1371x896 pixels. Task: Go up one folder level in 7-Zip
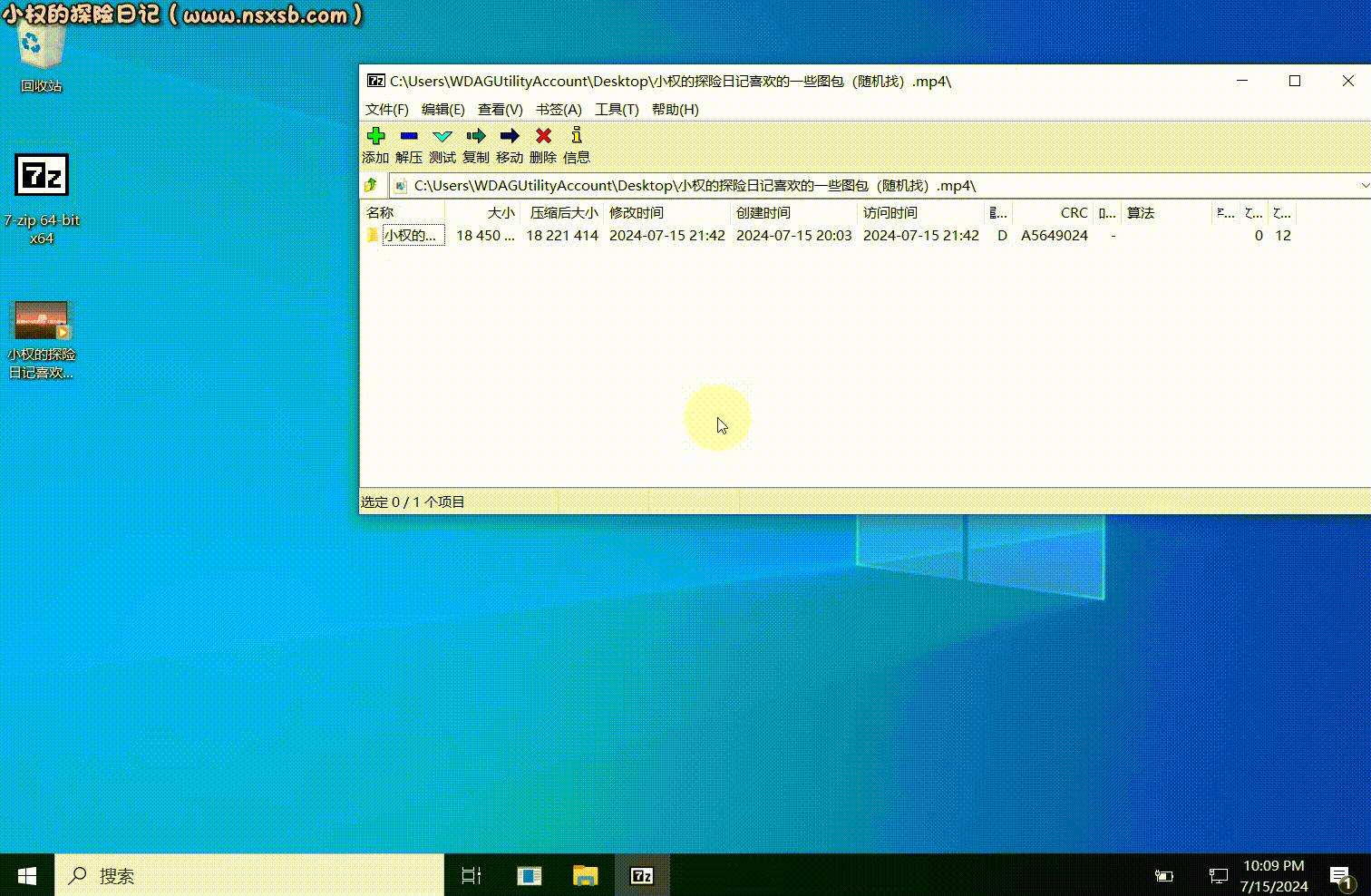pyautogui.click(x=371, y=185)
